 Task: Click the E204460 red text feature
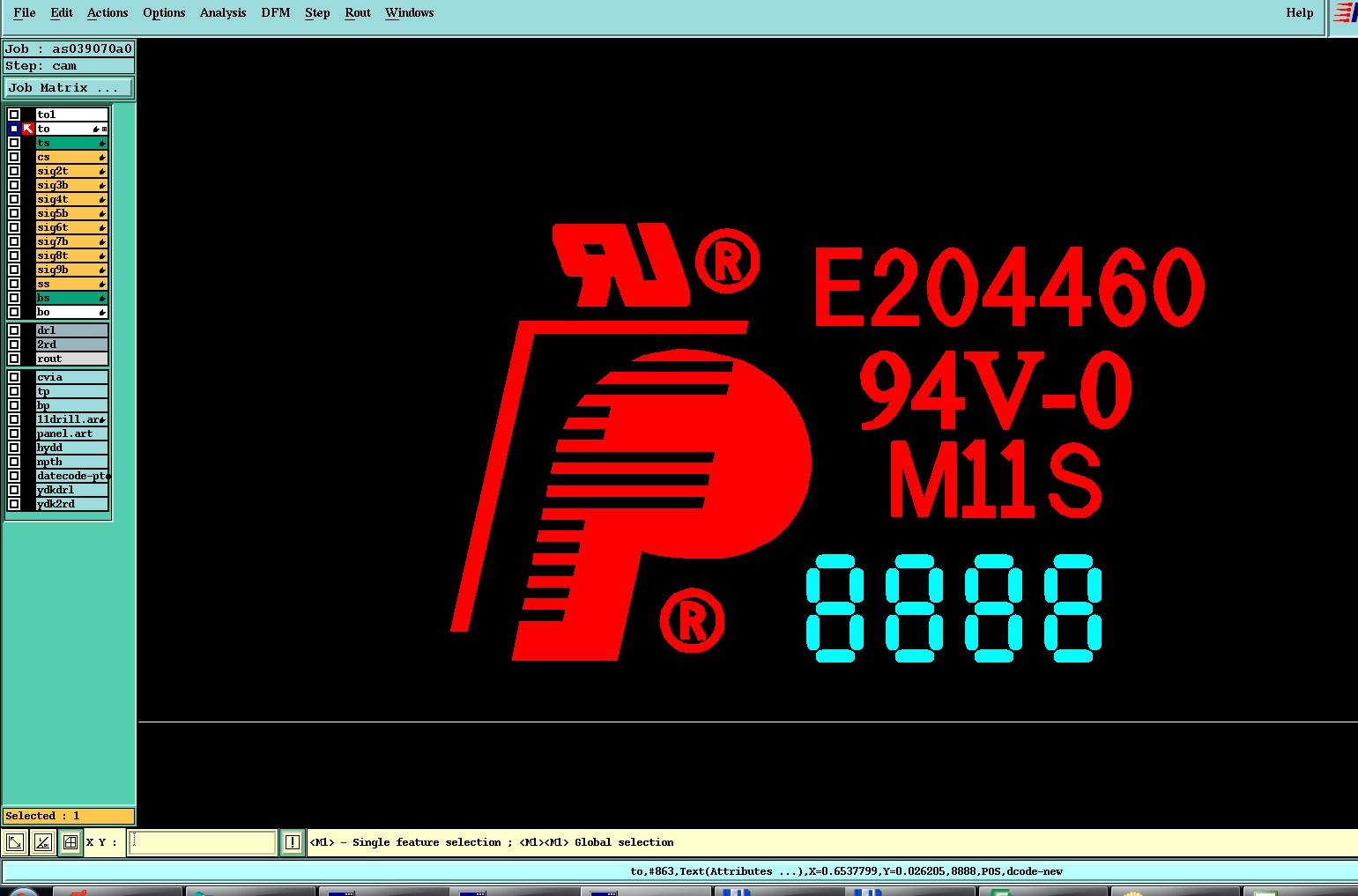(x=1009, y=287)
